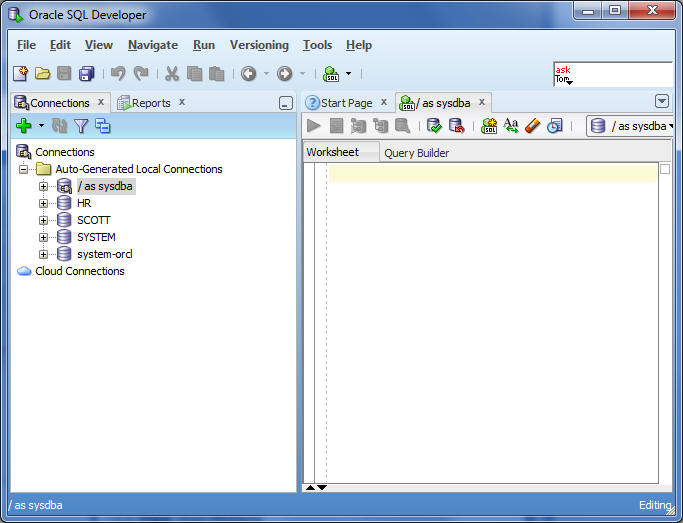The height and width of the screenshot is (523, 683).
Task: Click the Clear eraser icon
Action: point(532,126)
